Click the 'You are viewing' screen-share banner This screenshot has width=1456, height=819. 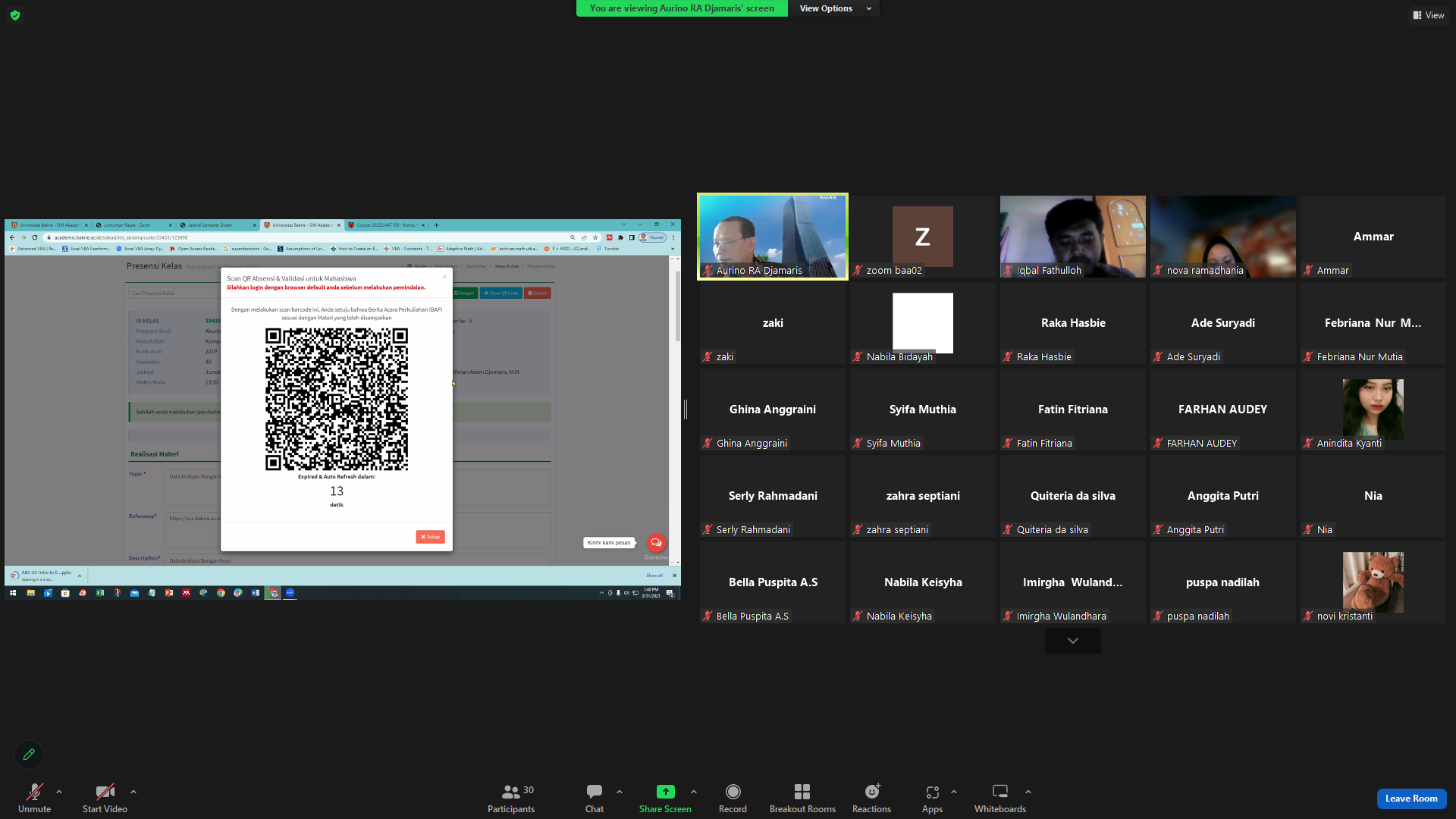point(682,8)
